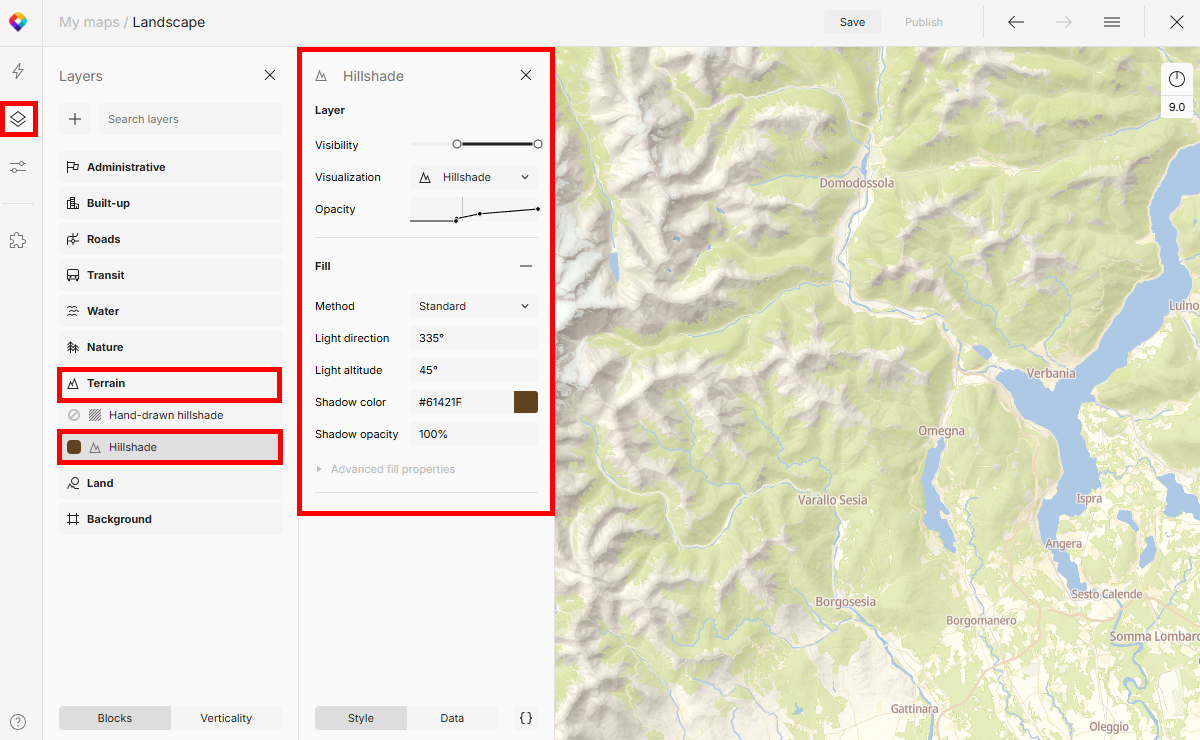Click the curly braces code view toggle

[x=526, y=718]
